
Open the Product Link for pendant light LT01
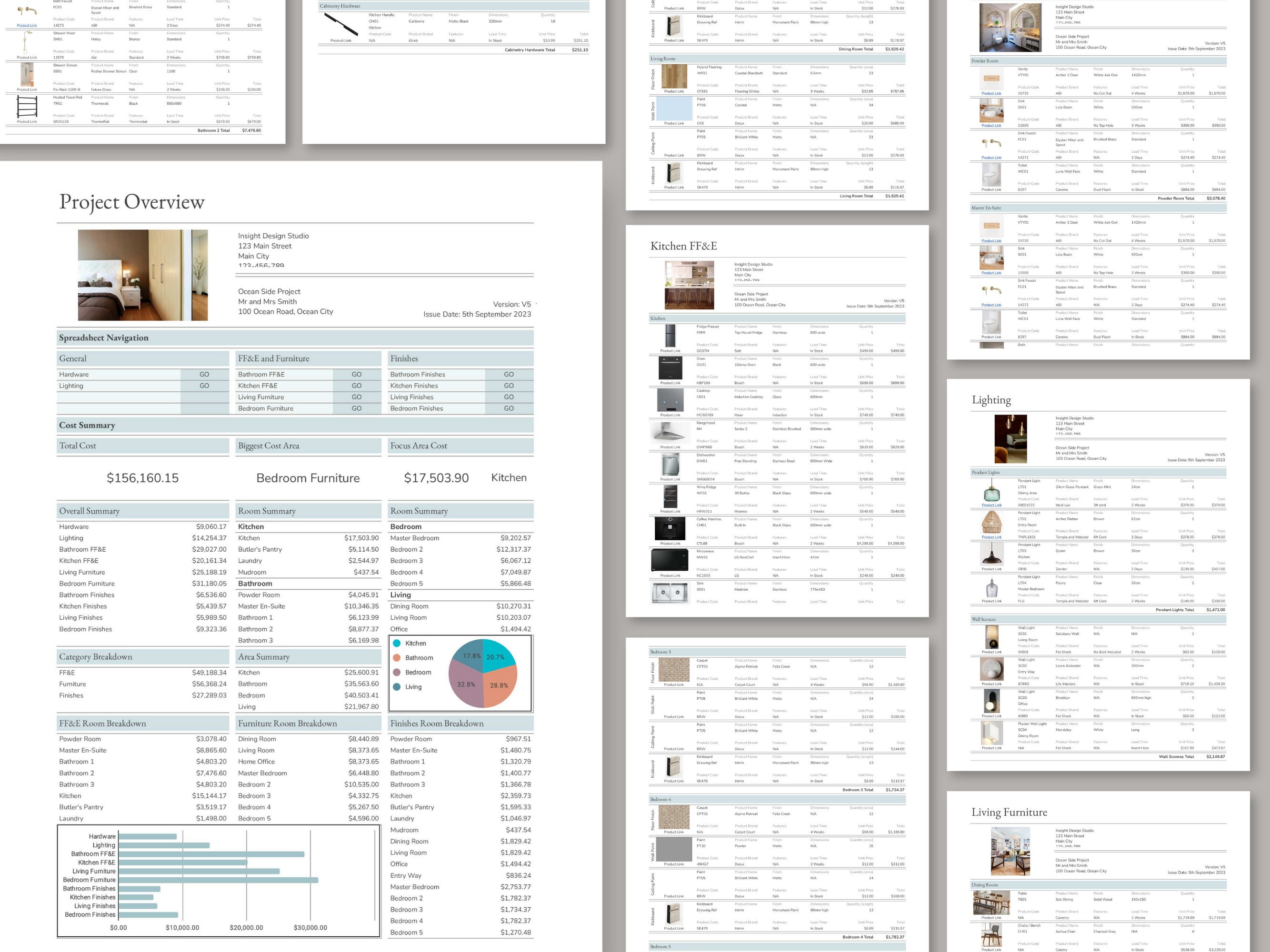point(991,505)
